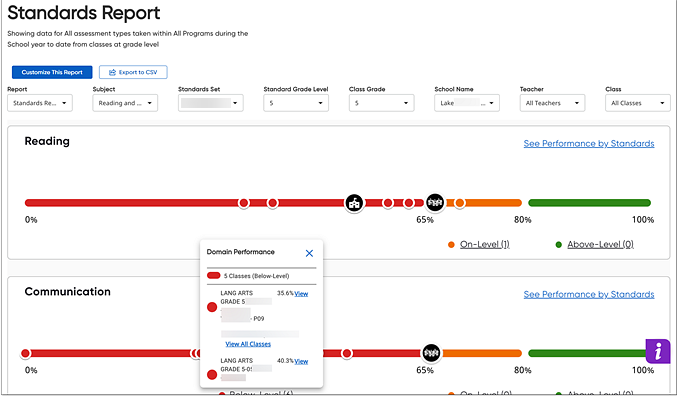Click the first red class dot on Reading bar
Image resolution: width=677 pixels, height=396 pixels.
[x=244, y=203]
